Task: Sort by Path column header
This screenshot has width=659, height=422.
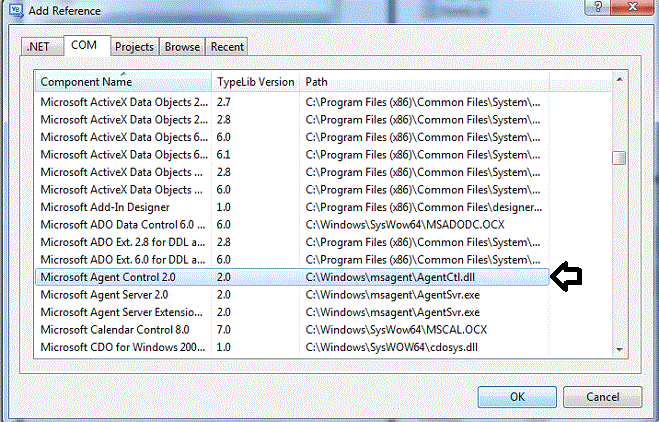Action: point(424,82)
